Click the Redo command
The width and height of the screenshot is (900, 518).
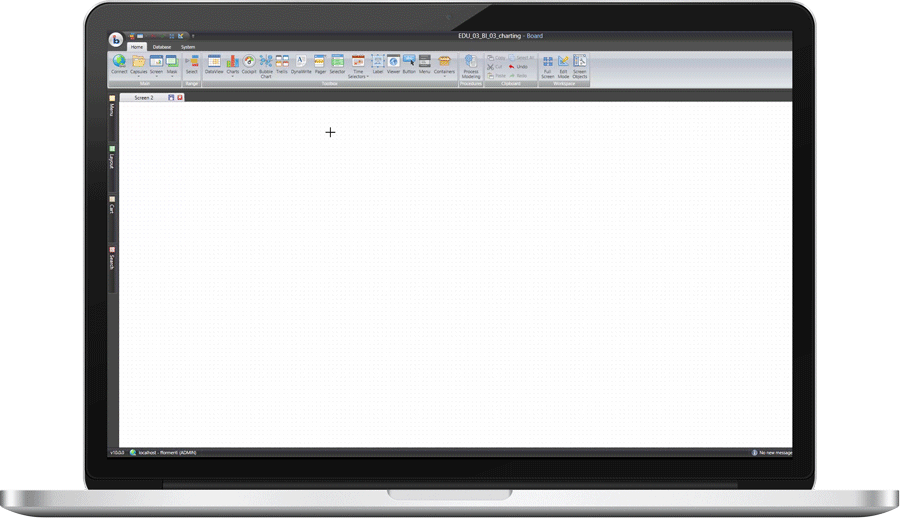(x=518, y=75)
